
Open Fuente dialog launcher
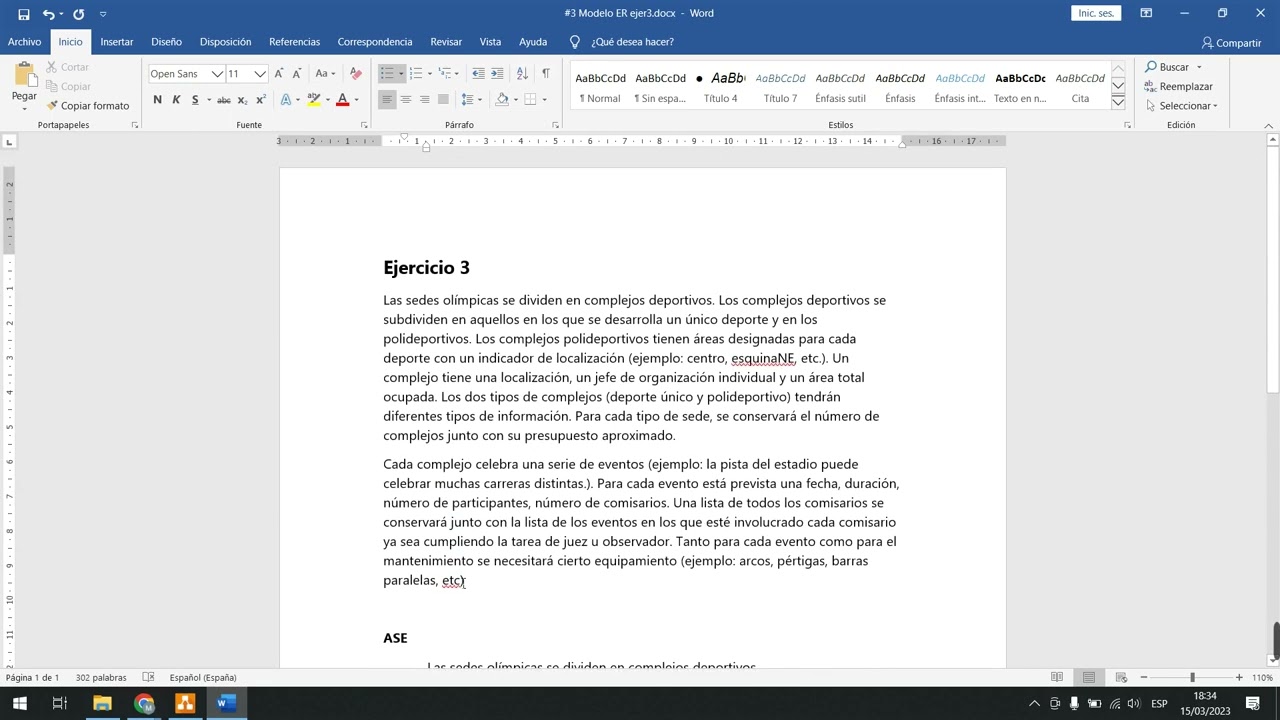click(x=364, y=125)
